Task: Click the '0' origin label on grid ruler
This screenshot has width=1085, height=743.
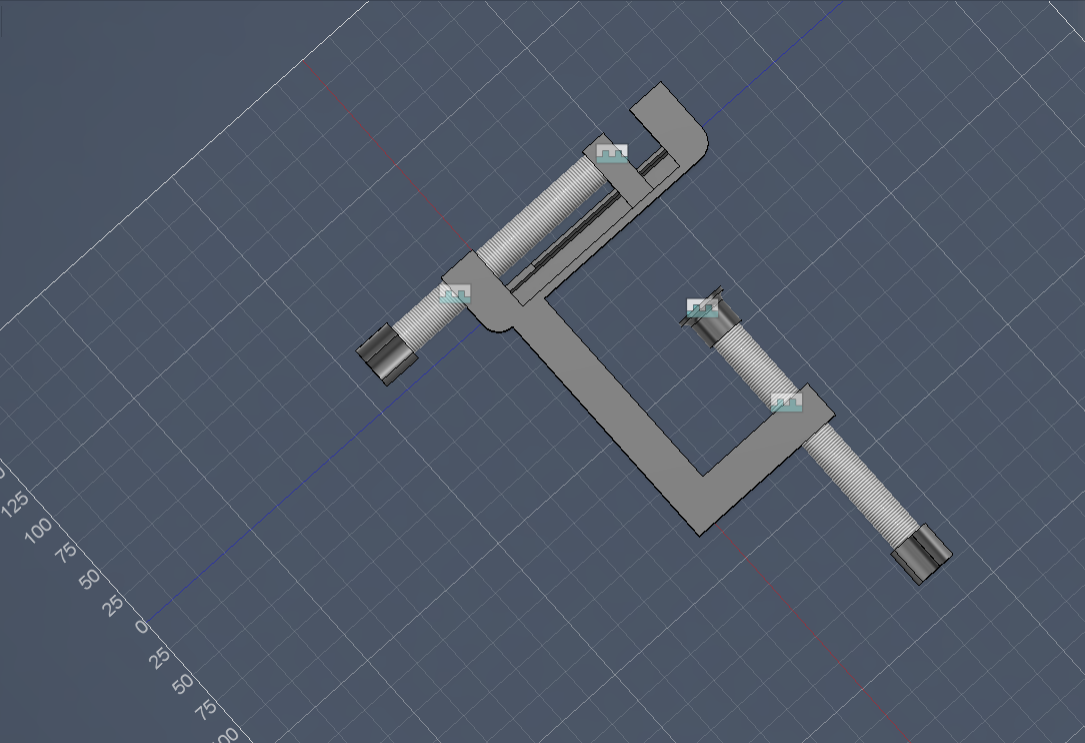Action: click(x=142, y=627)
